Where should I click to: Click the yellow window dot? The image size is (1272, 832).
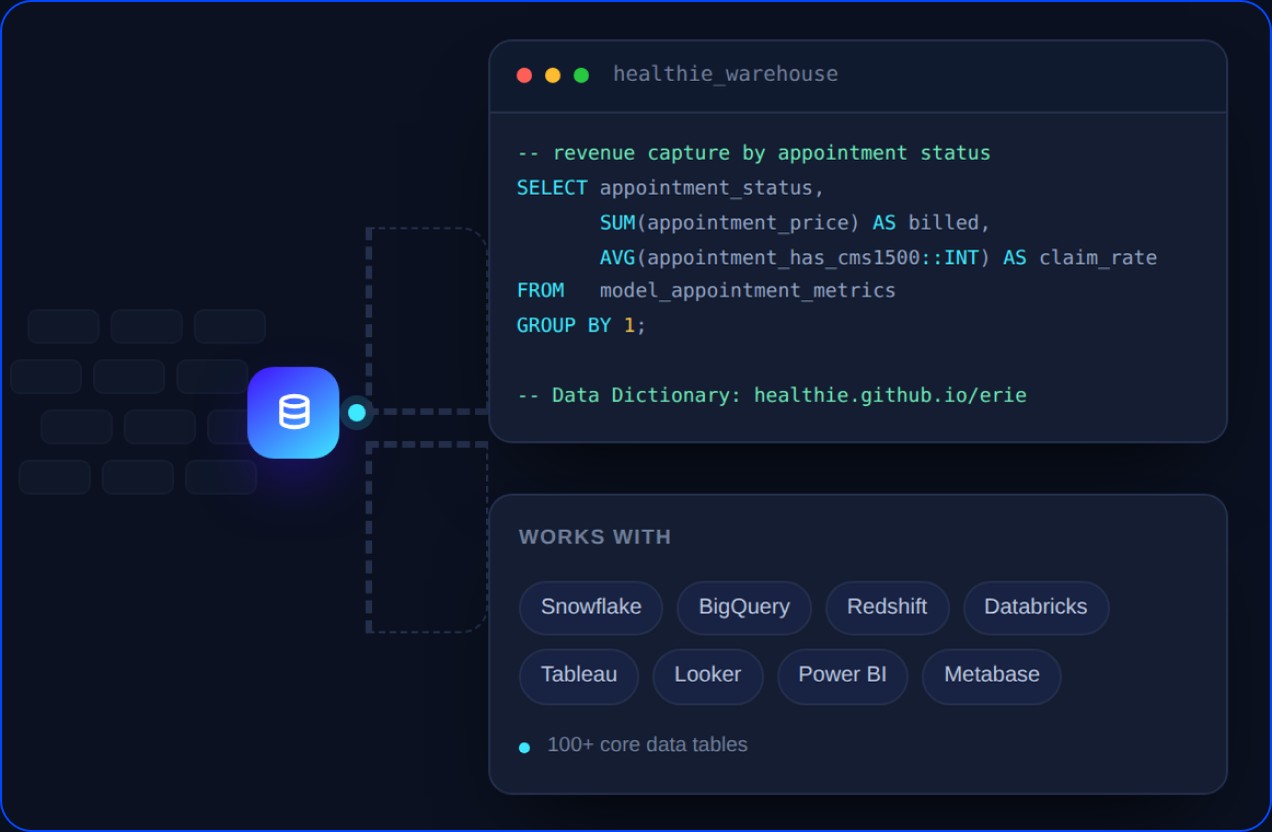click(552, 75)
